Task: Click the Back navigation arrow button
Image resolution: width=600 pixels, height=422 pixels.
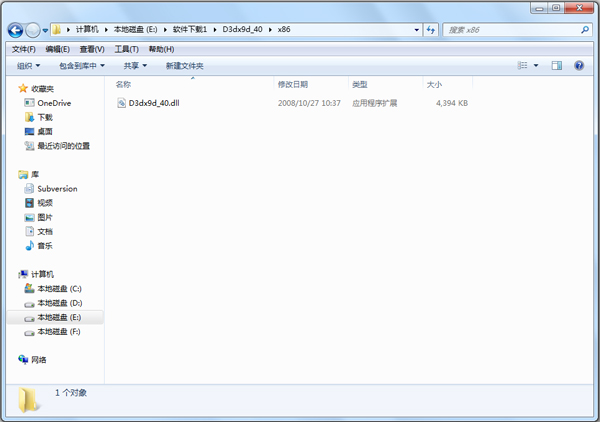Action: [16, 30]
